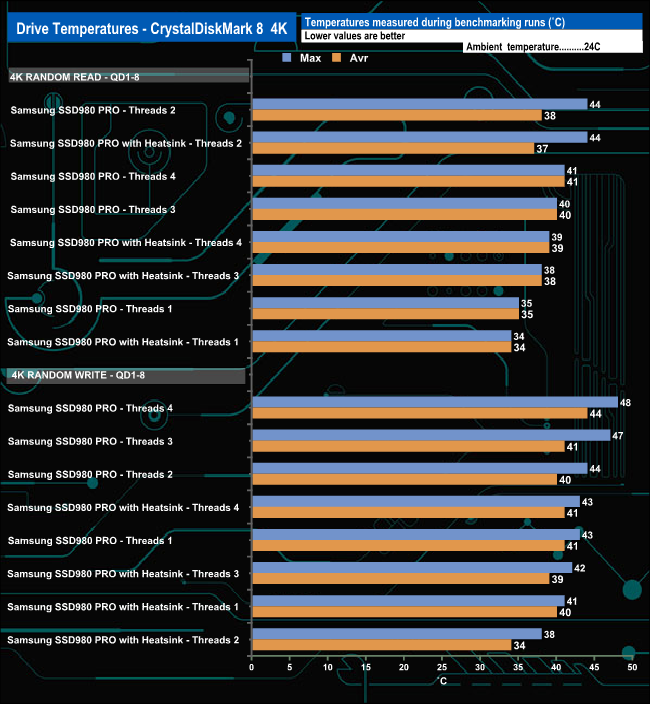This screenshot has height=704, width=650.
Task: Click random read row label 'Samsung SSD980 PRO - Threads 4'
Action: coord(93,176)
